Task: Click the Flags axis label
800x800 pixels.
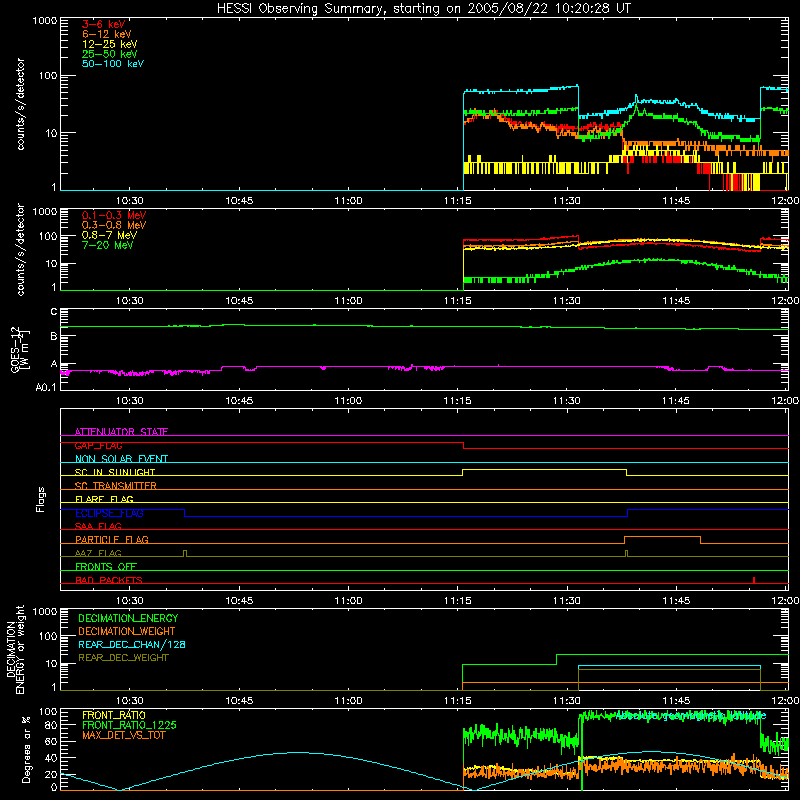Action: point(41,499)
